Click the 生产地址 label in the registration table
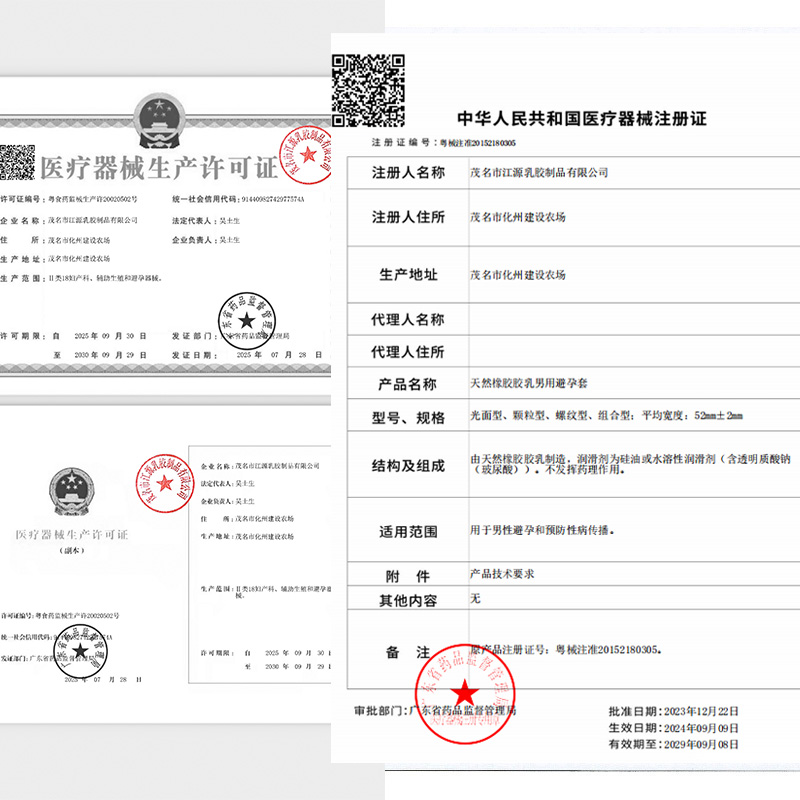Screen dimensions: 800x800 (408, 274)
